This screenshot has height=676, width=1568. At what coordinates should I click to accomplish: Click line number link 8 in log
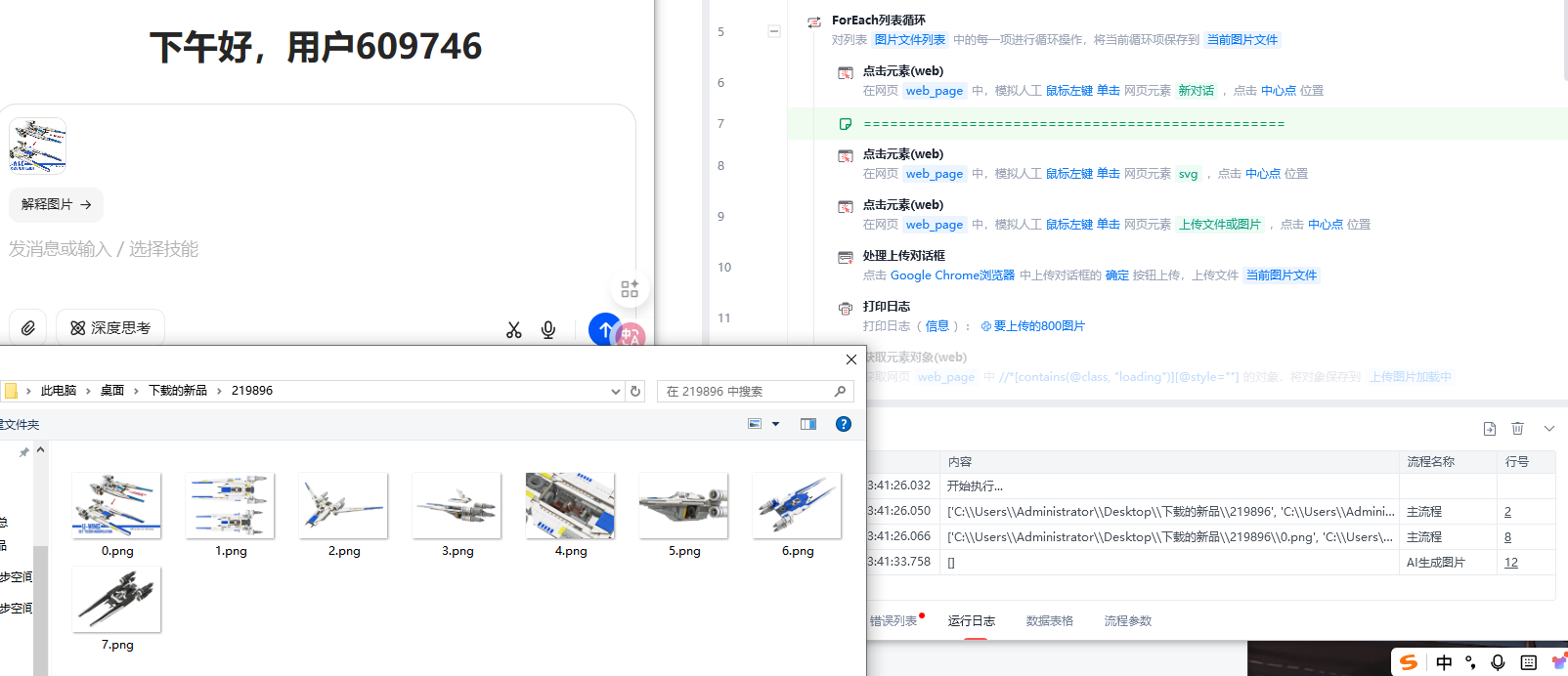(x=1507, y=537)
